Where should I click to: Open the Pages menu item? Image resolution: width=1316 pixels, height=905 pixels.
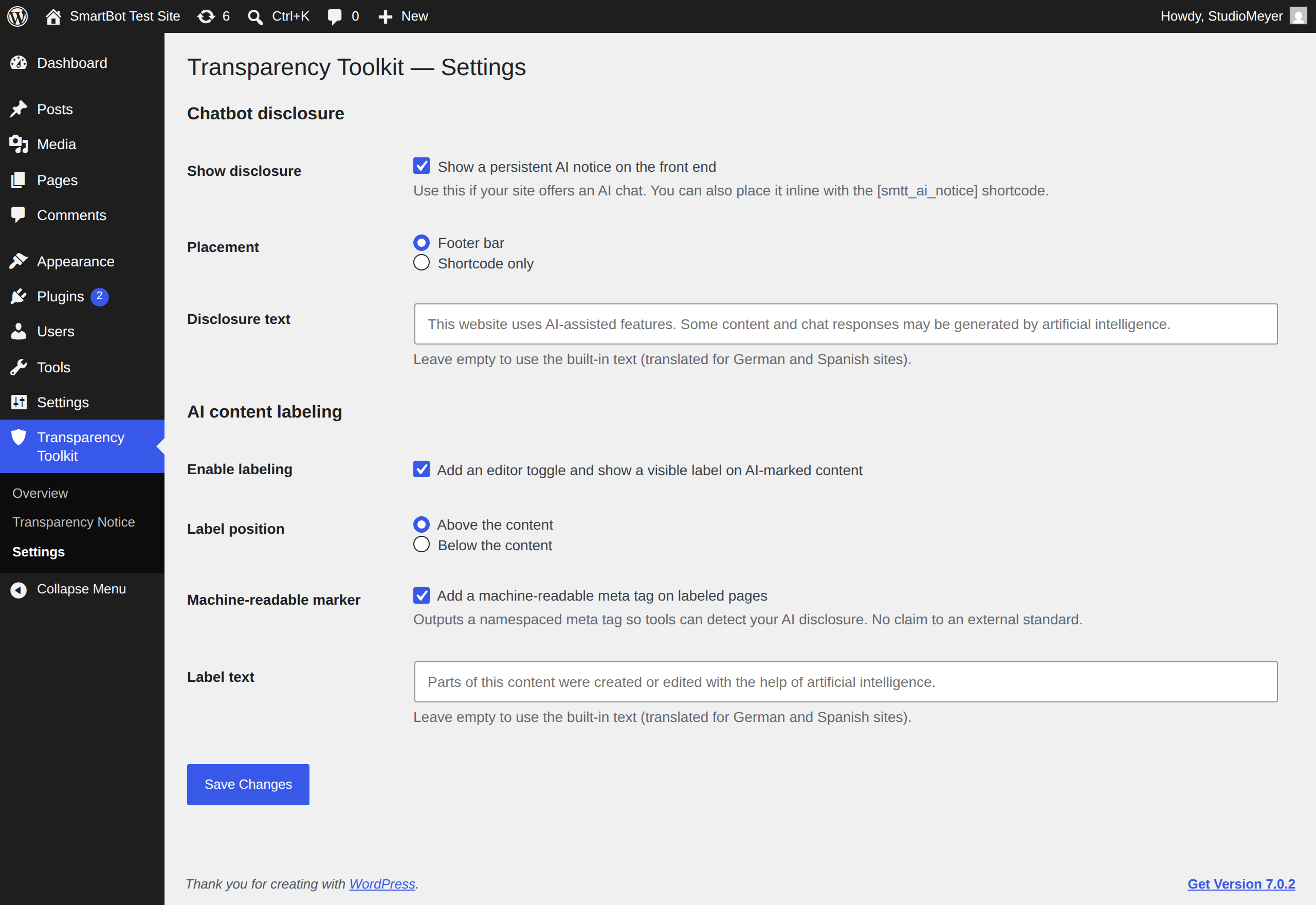point(82,180)
